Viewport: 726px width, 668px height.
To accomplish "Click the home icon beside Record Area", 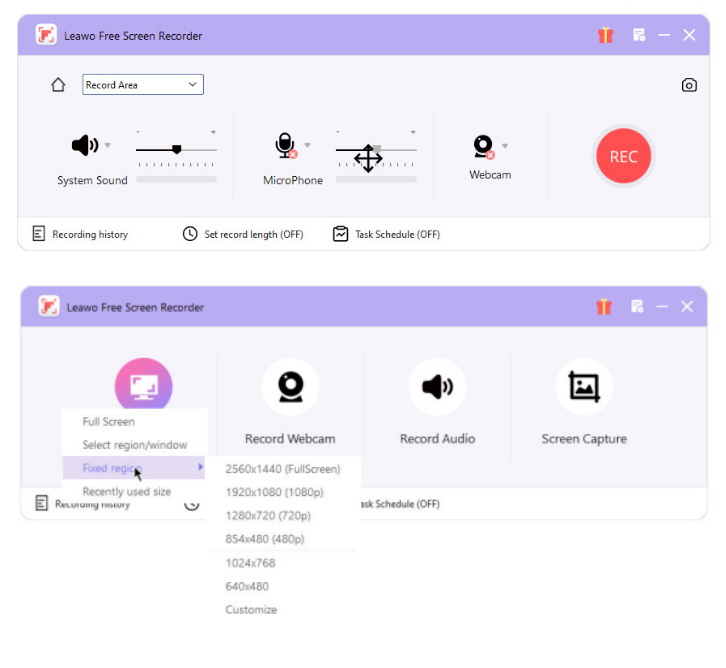I will [x=58, y=85].
